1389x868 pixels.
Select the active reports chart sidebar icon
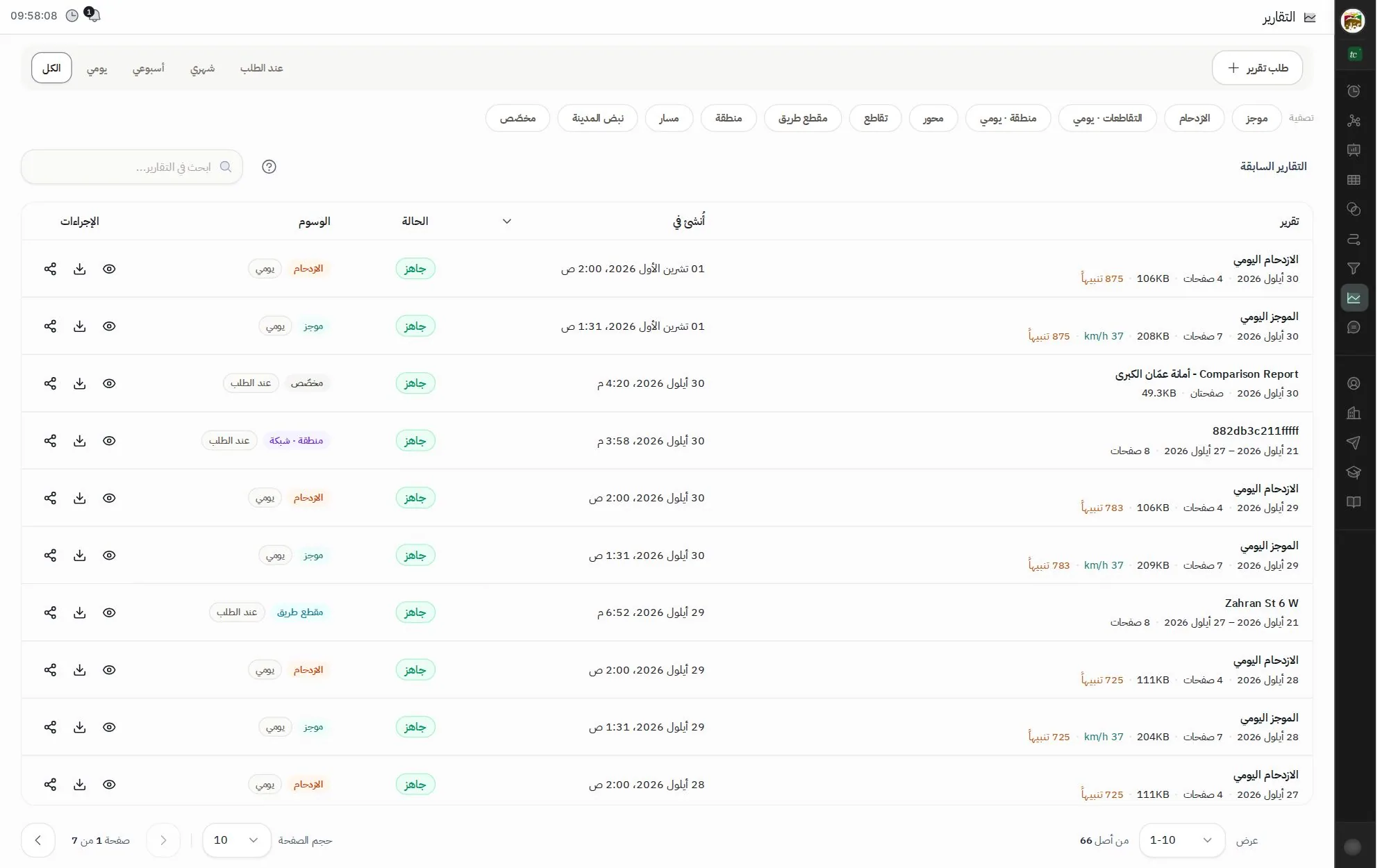click(x=1354, y=298)
